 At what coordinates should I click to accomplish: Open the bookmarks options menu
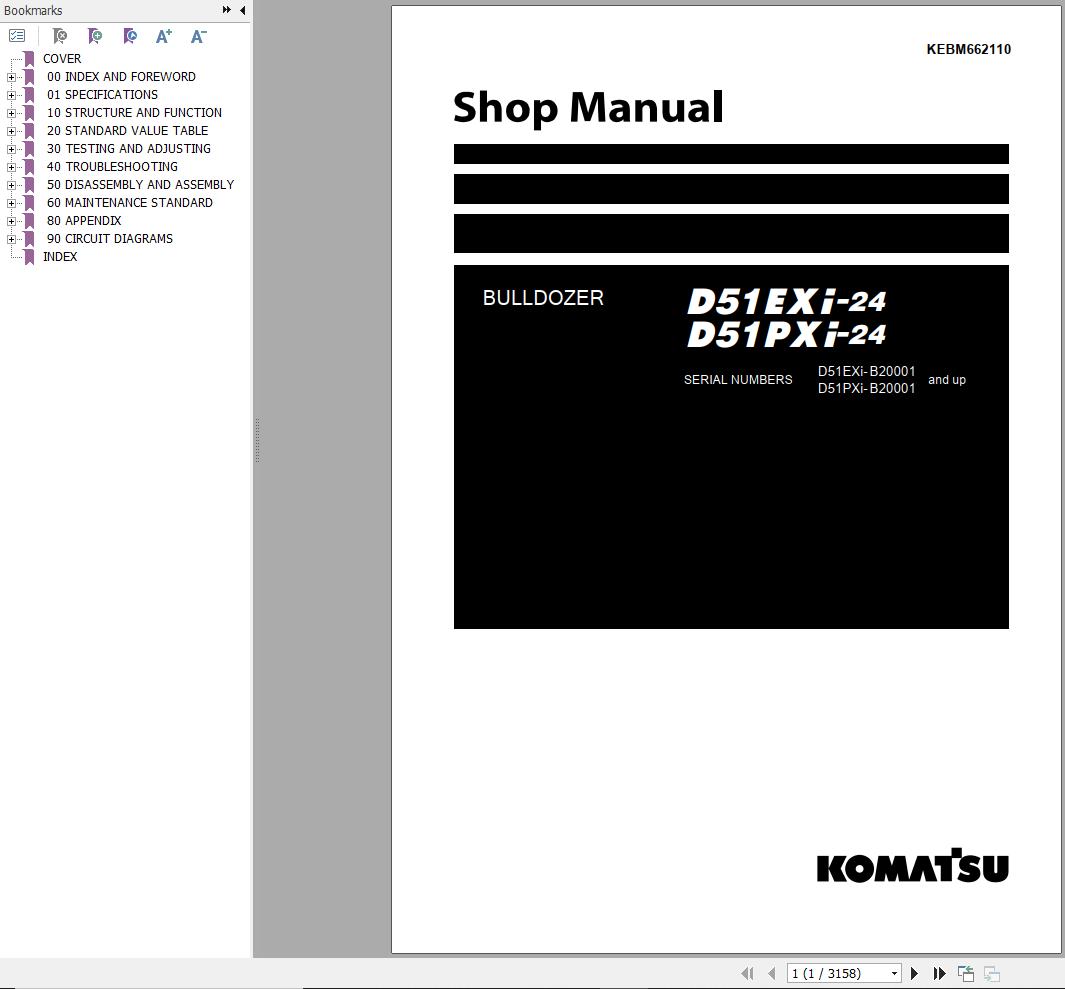(16, 35)
